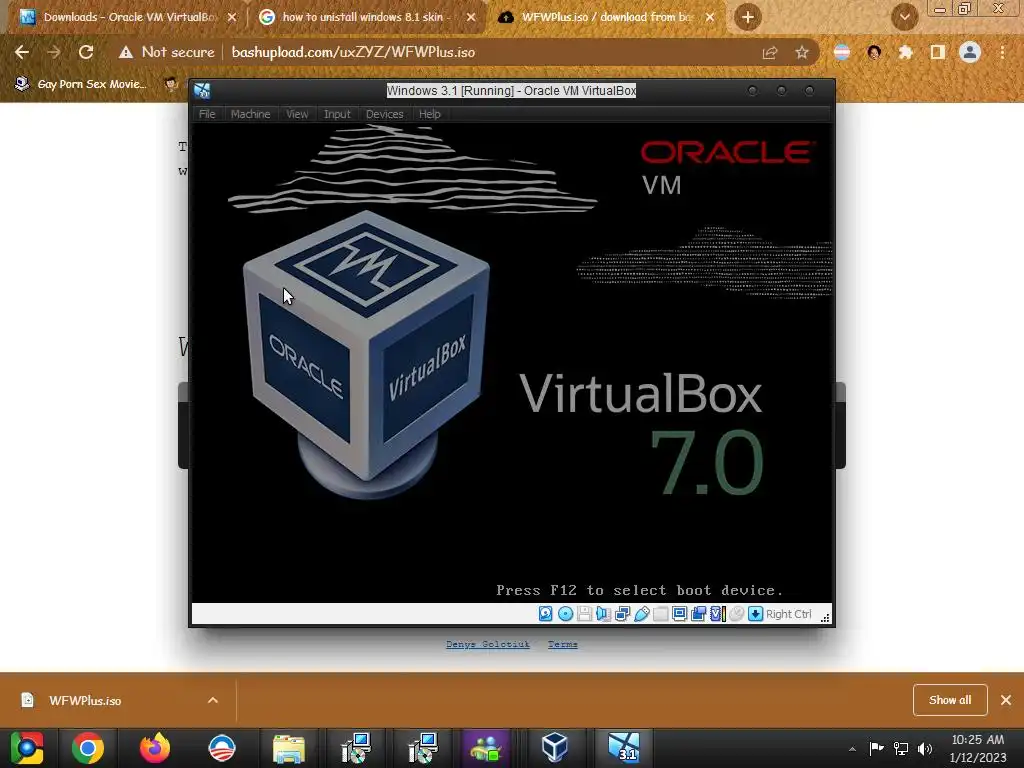
Task: Open Google Chrome from the taskbar
Action: coord(88,748)
